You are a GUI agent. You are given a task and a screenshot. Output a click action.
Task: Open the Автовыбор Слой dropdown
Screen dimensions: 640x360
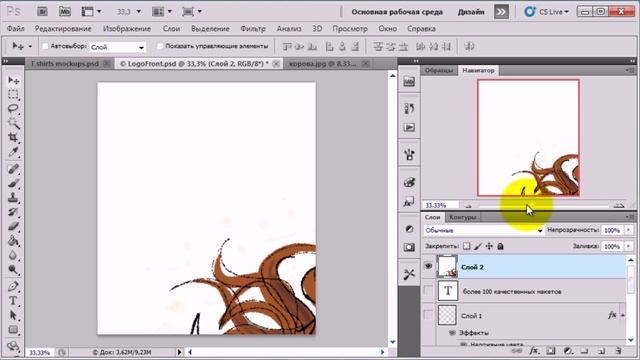coord(117,47)
